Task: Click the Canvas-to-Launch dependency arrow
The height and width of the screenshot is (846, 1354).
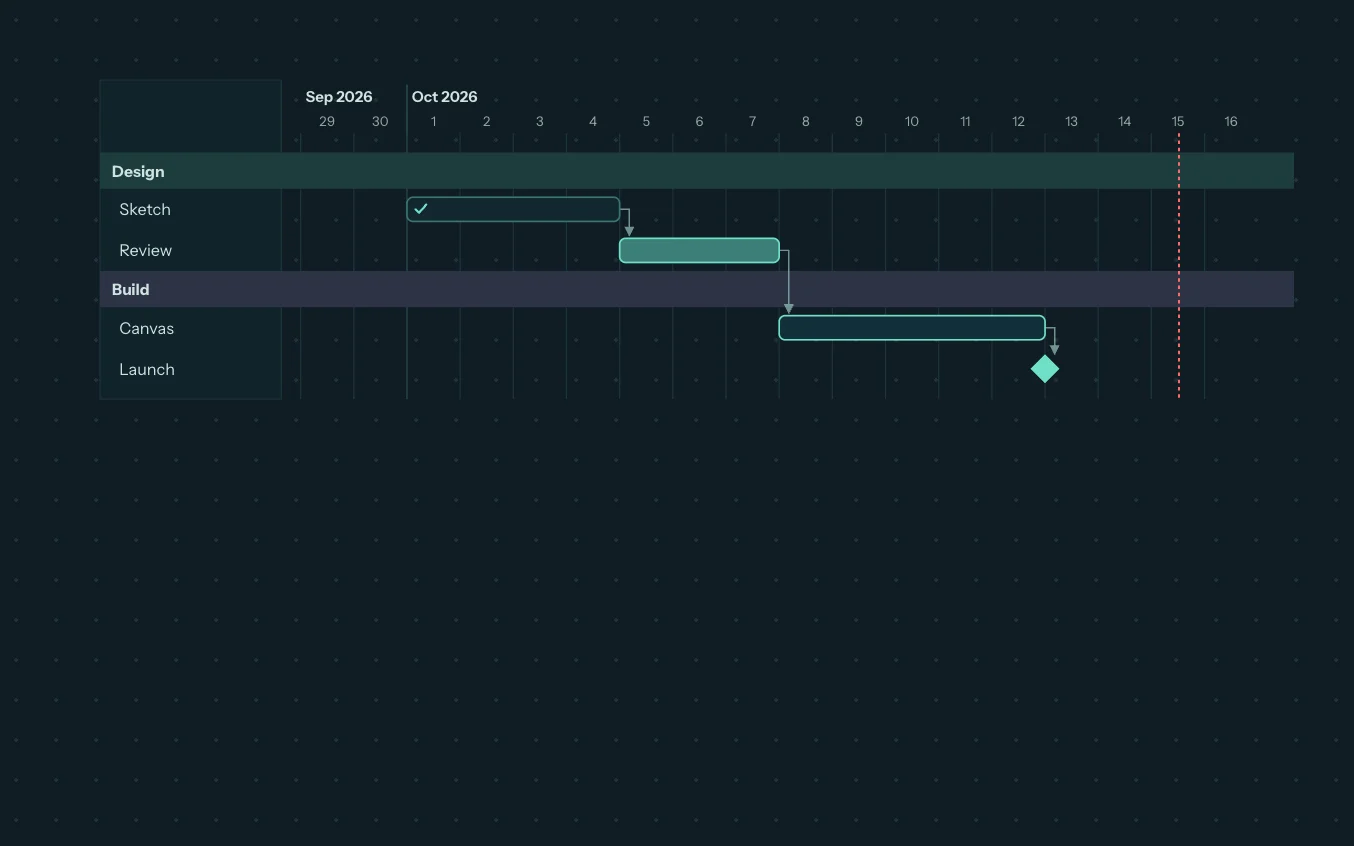Action: [x=1053, y=340]
